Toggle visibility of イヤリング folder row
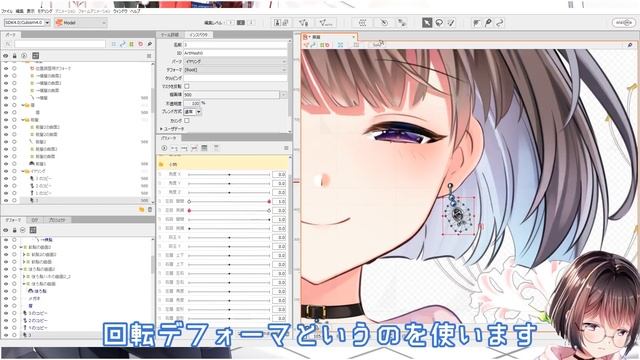This screenshot has width=640, height=360. pos(6,171)
